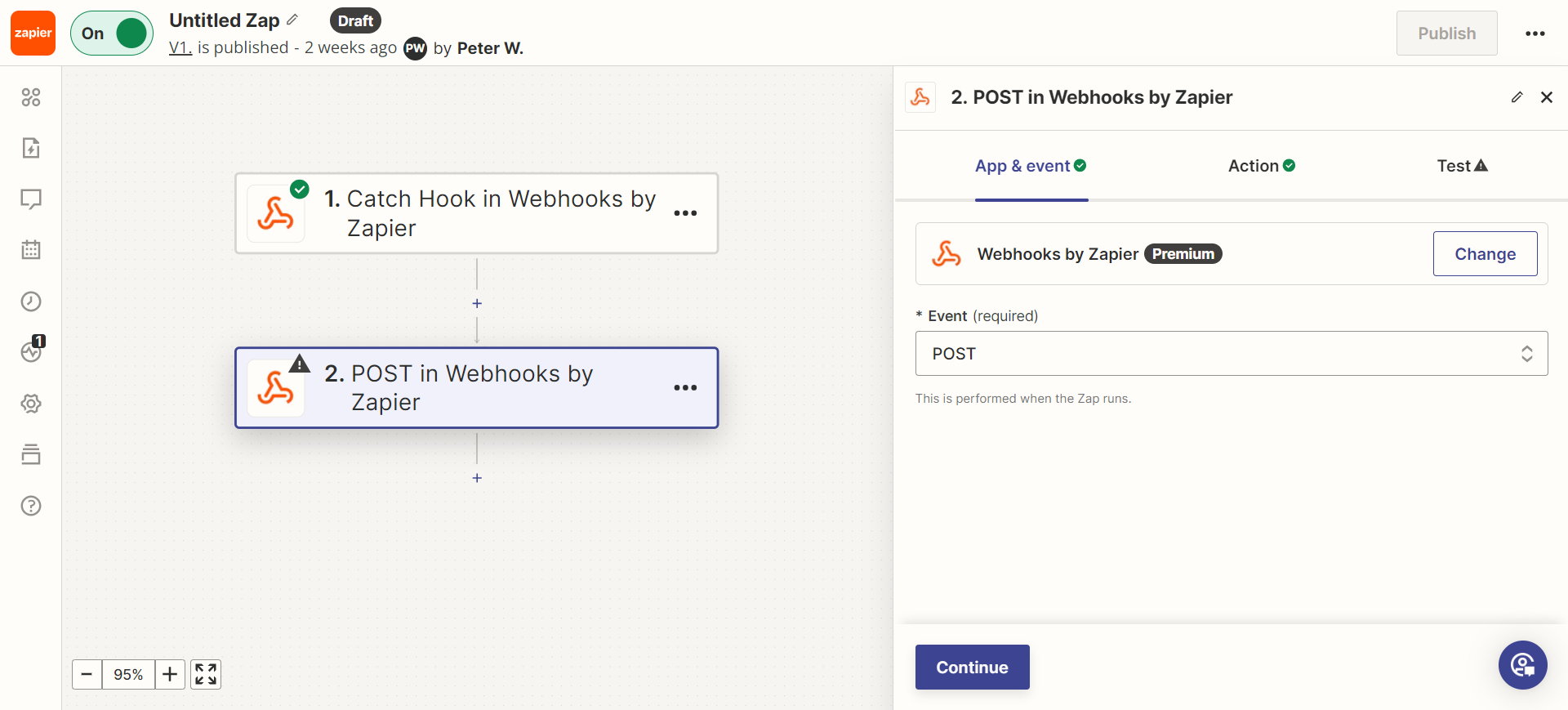
Task: Open the comments sidebar icon
Action: click(31, 199)
